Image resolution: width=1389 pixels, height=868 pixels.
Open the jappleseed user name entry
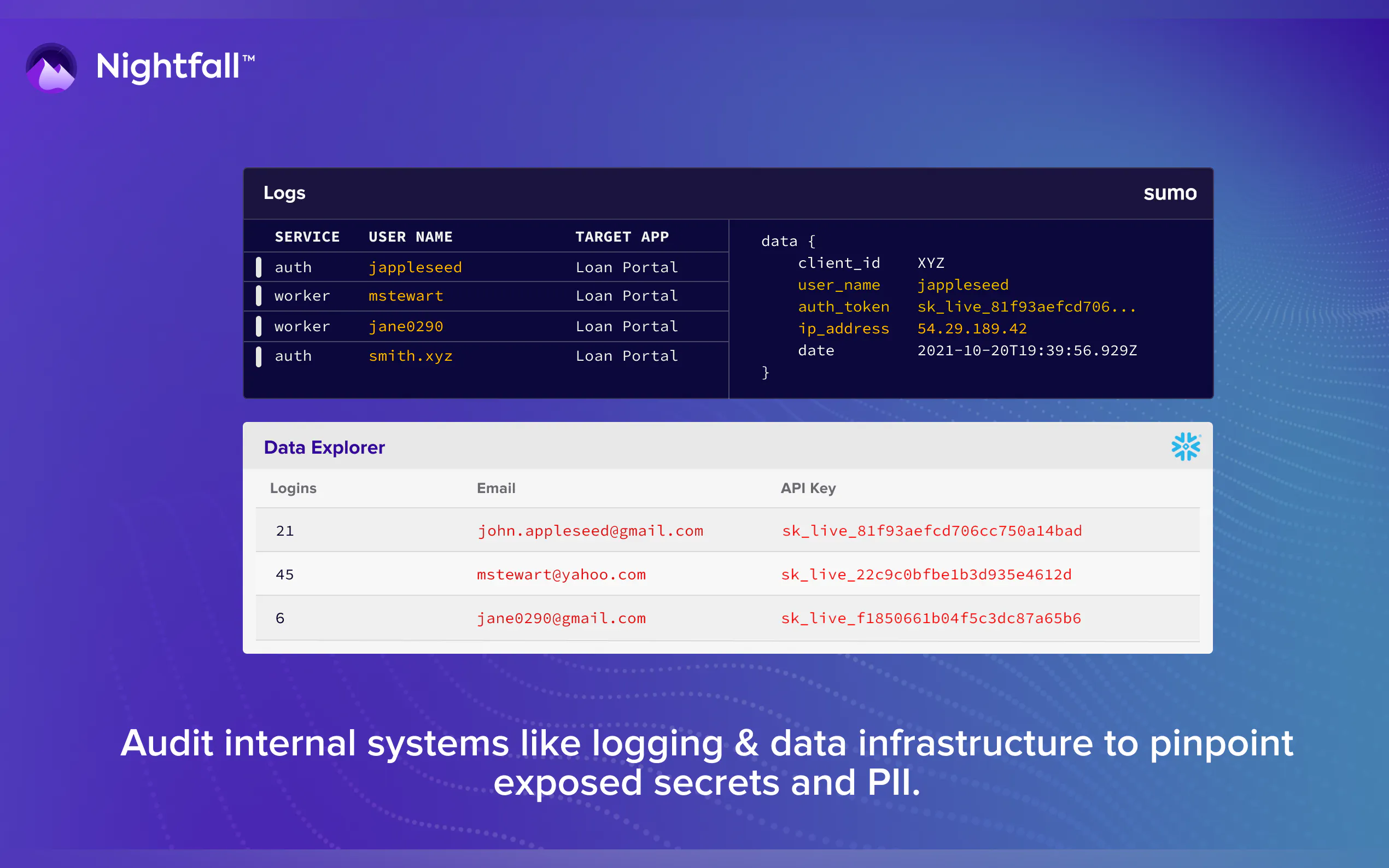415,267
